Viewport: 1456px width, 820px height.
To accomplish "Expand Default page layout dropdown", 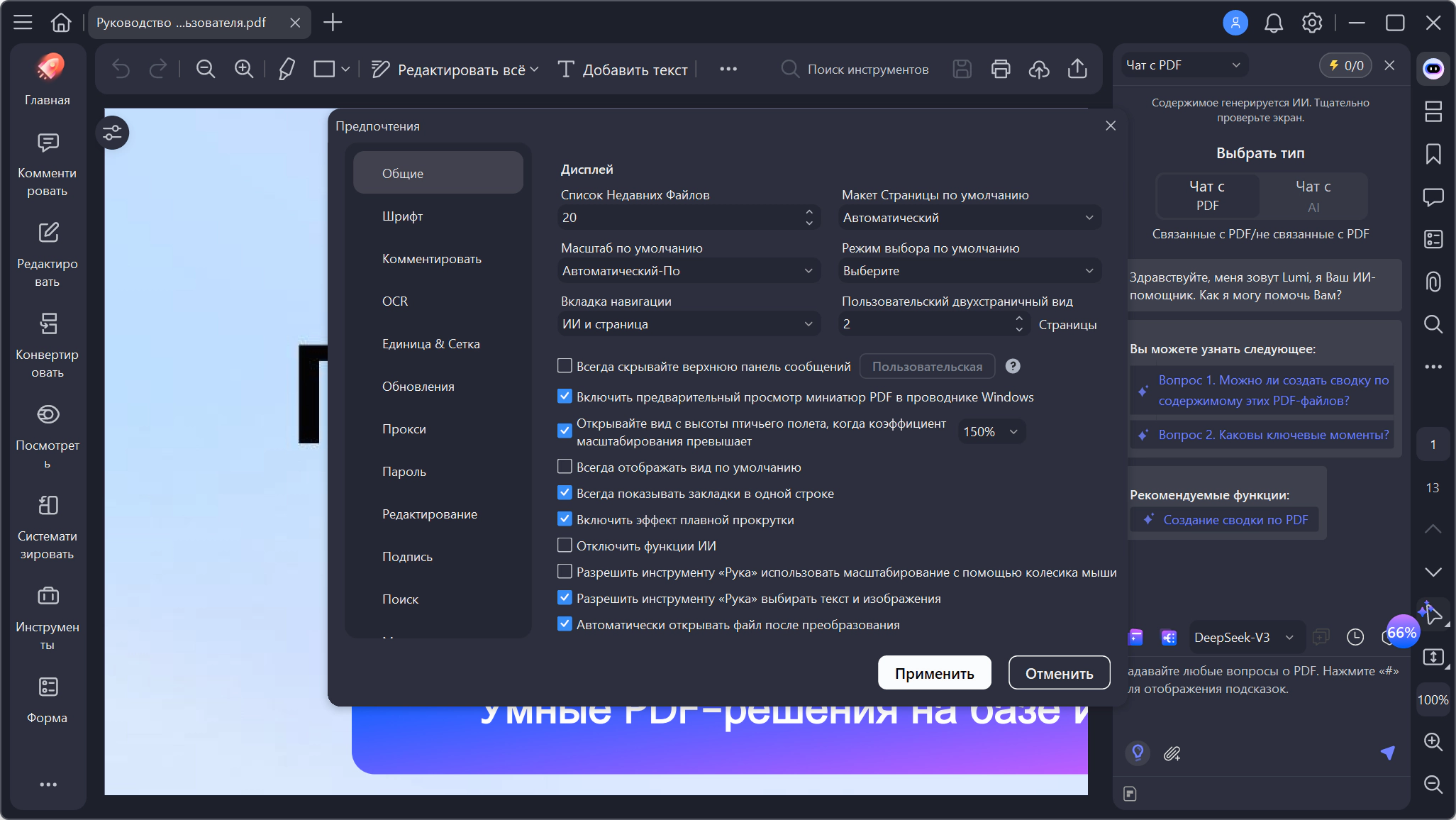I will tap(969, 218).
